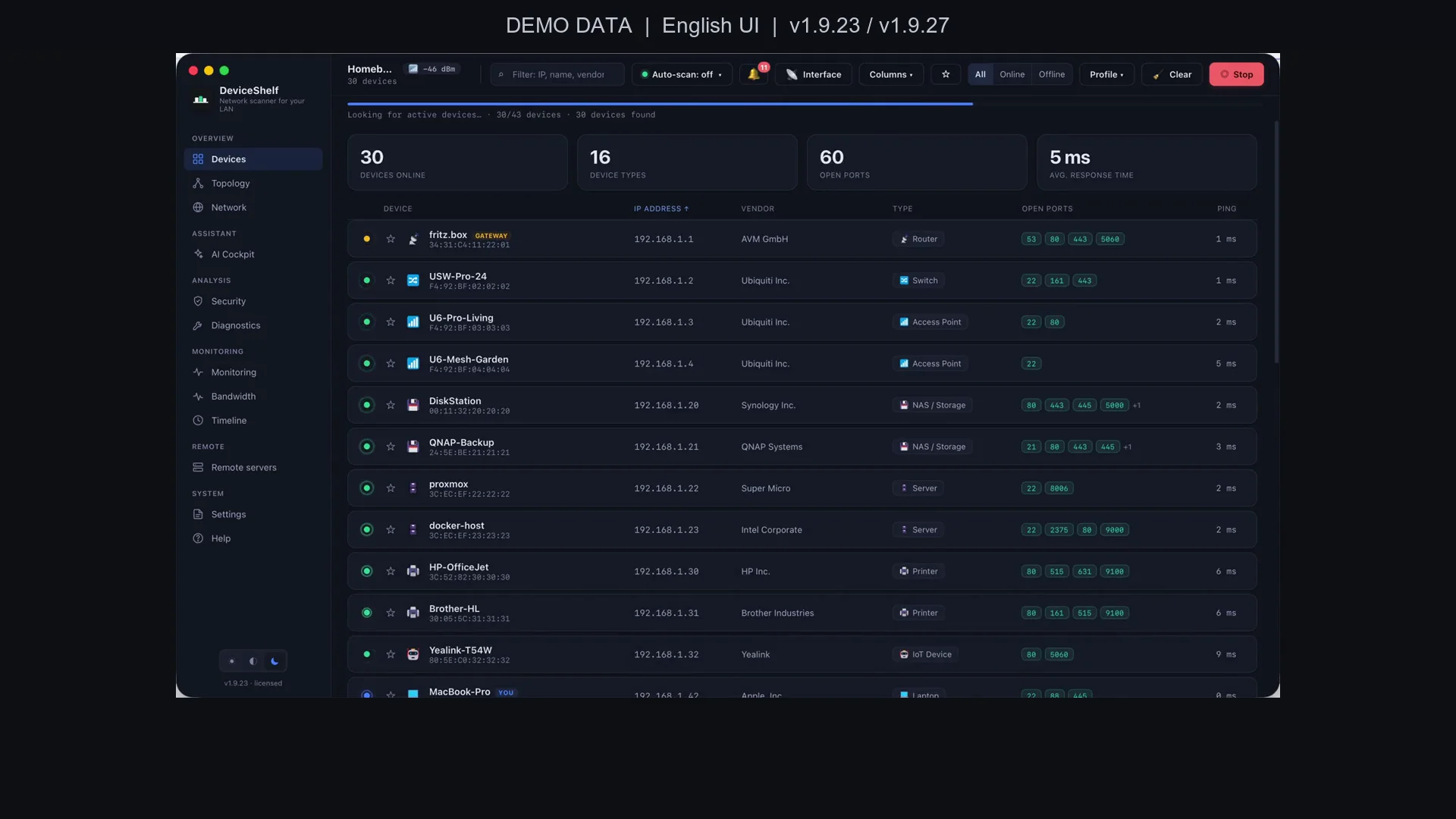
Task: Stop the running scan
Action: [1236, 74]
